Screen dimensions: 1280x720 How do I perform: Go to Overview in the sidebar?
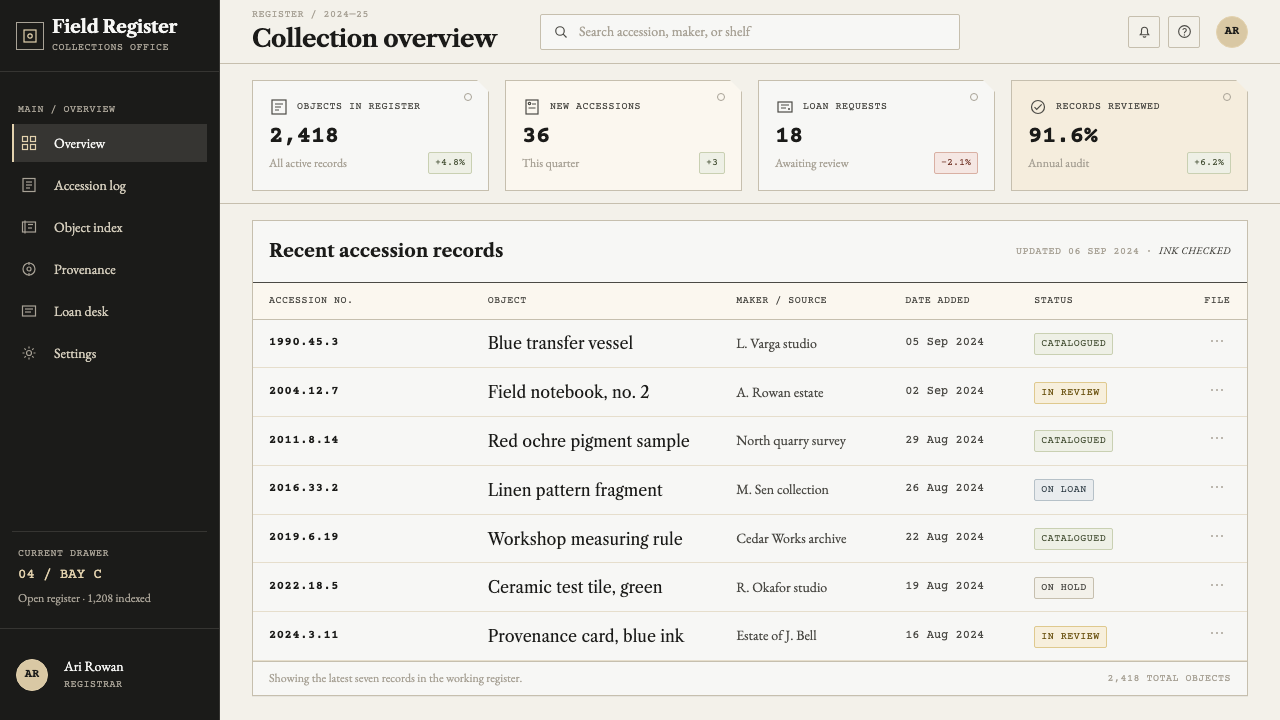(110, 143)
